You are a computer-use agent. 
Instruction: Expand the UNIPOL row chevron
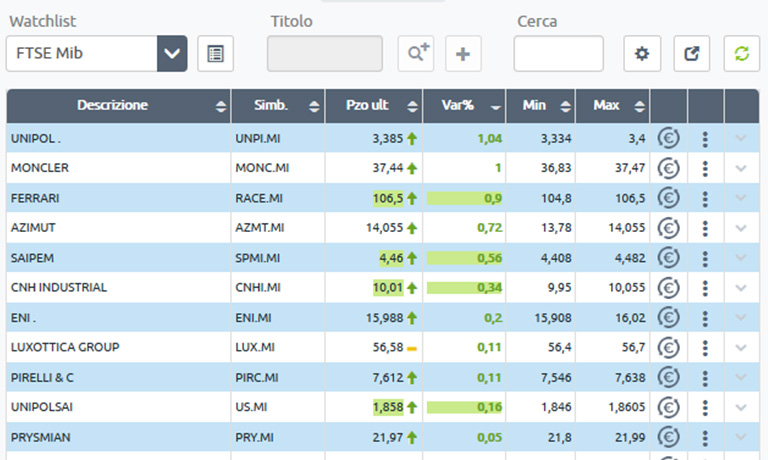tap(741, 139)
